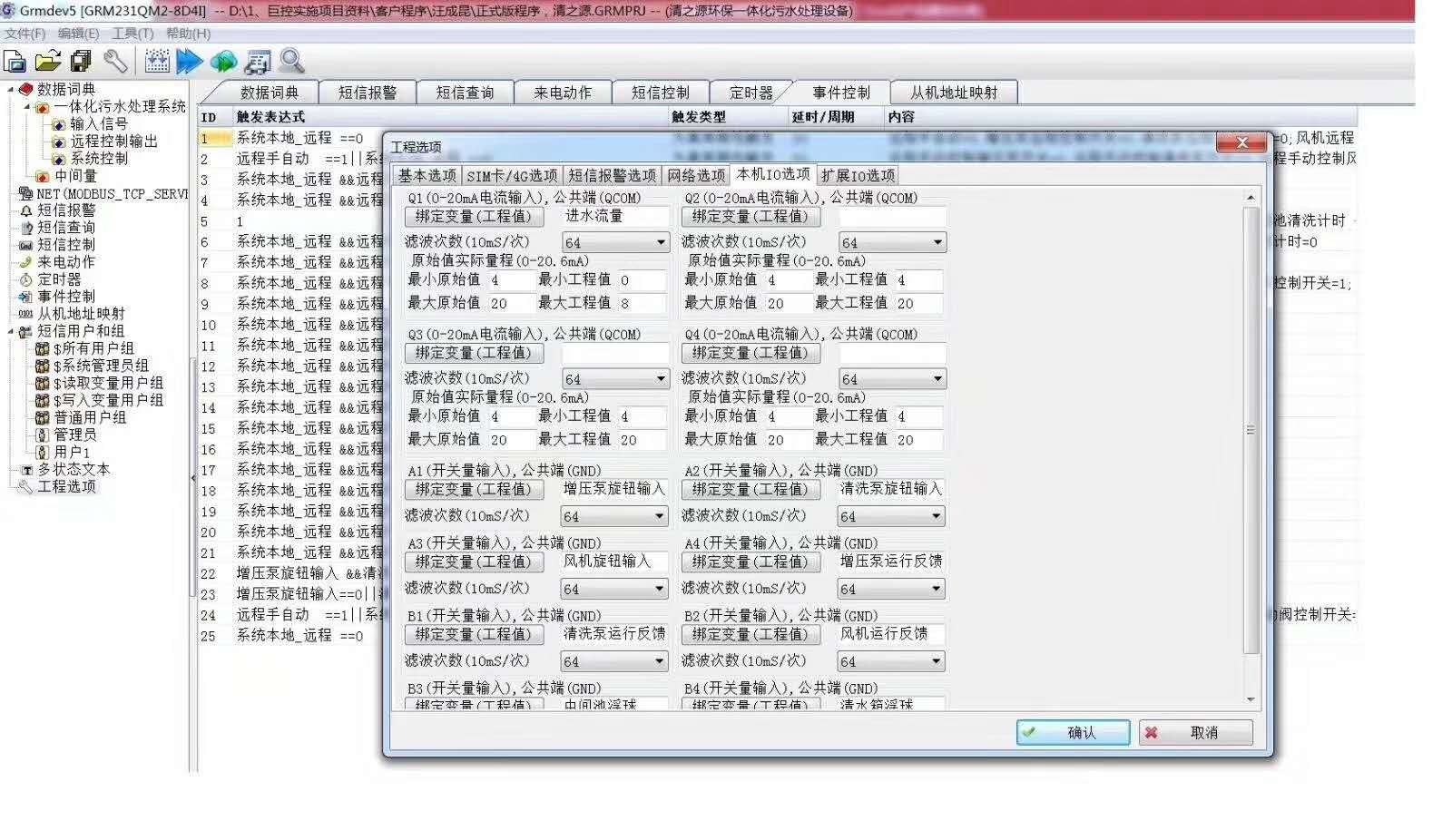Click the wrench icon beside 工程选项
The image size is (1452, 840).
click(25, 487)
